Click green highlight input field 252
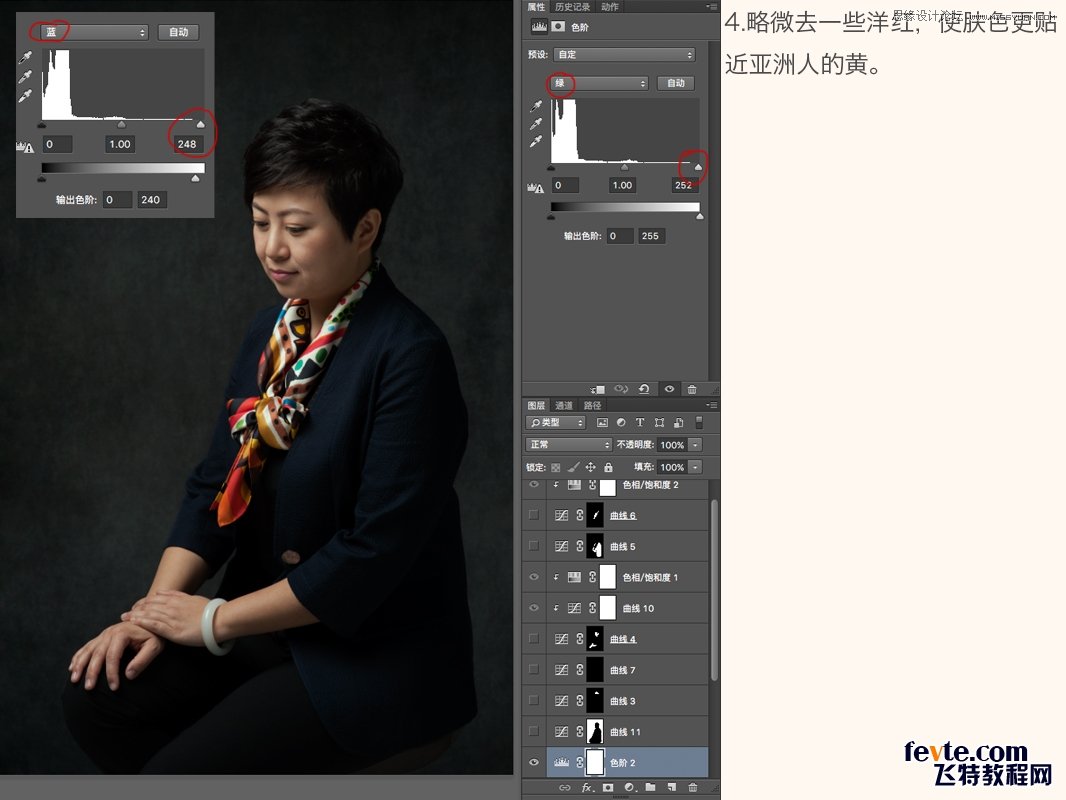The width and height of the screenshot is (1066, 800). coord(683,185)
